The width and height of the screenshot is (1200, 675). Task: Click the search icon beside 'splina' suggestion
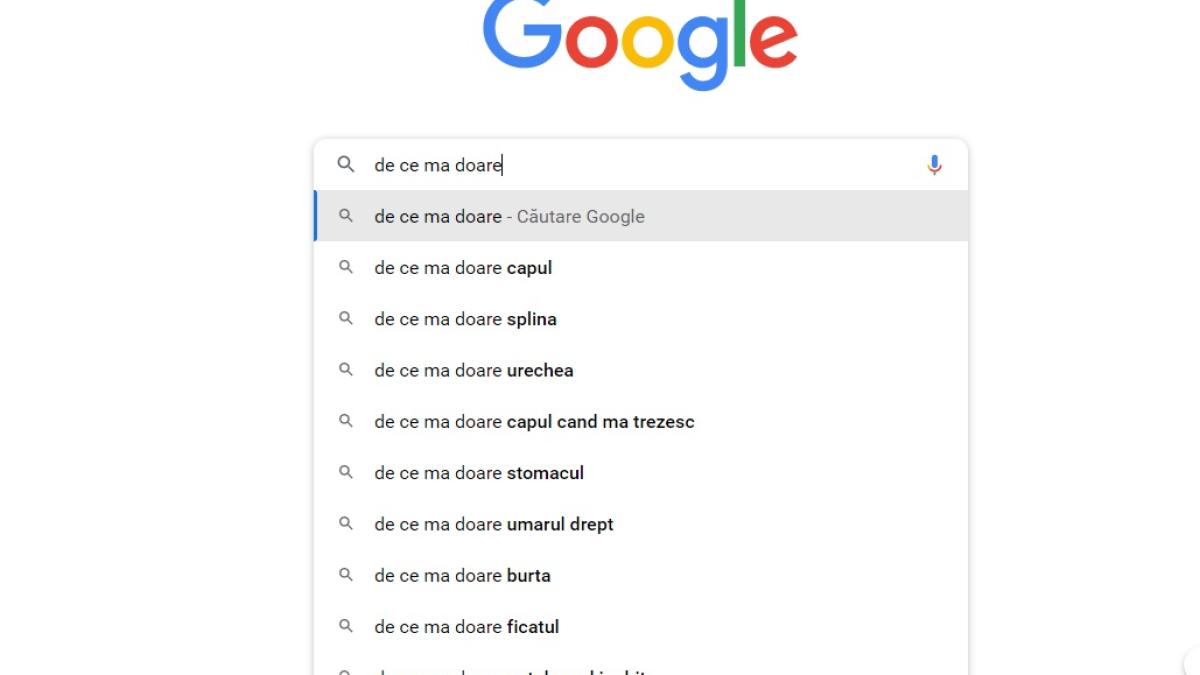coord(346,319)
